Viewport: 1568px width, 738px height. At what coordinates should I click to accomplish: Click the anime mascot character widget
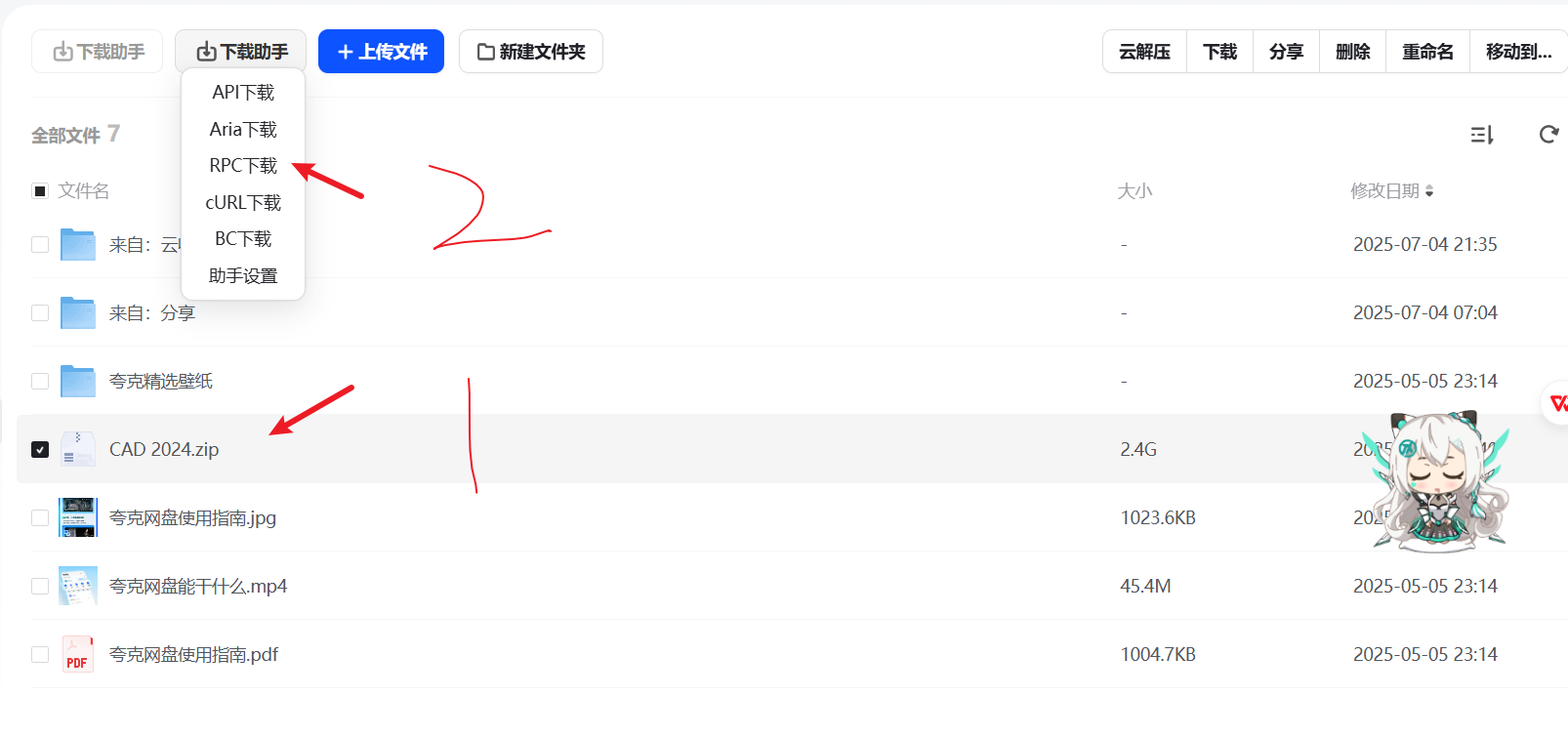(x=1441, y=480)
